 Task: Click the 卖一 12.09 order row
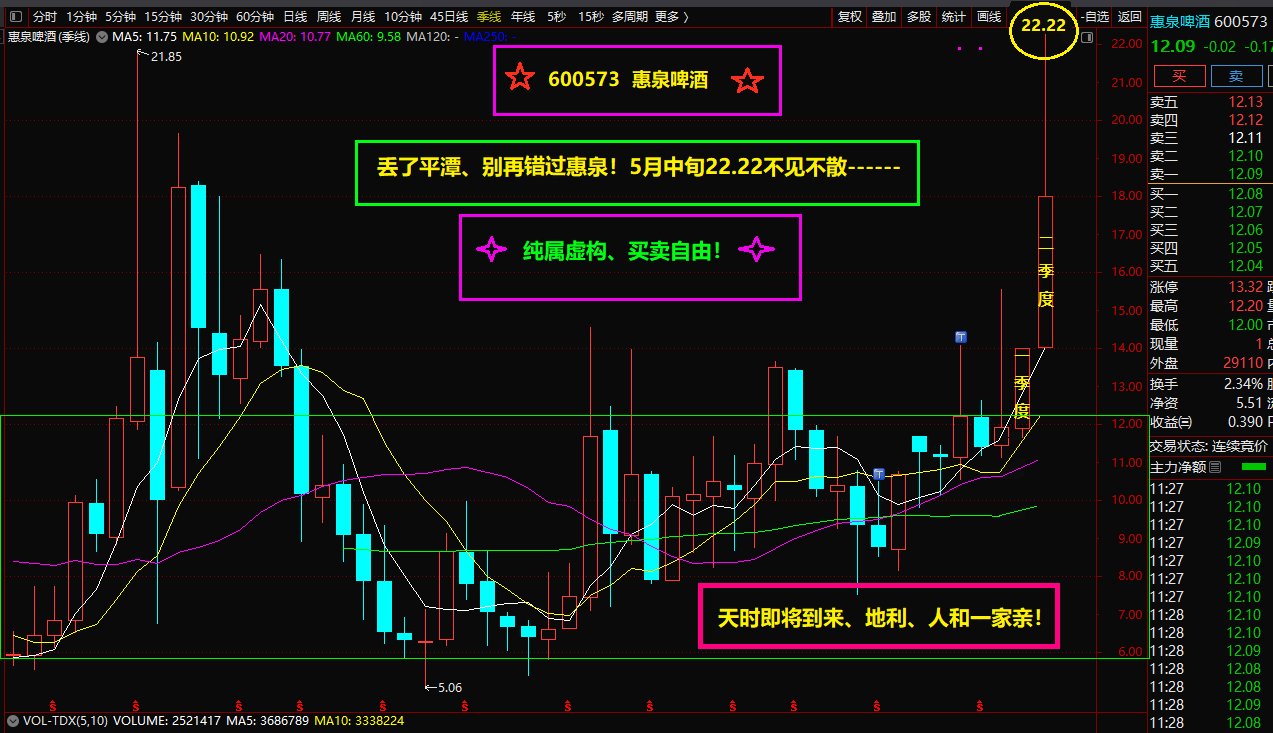point(1209,174)
